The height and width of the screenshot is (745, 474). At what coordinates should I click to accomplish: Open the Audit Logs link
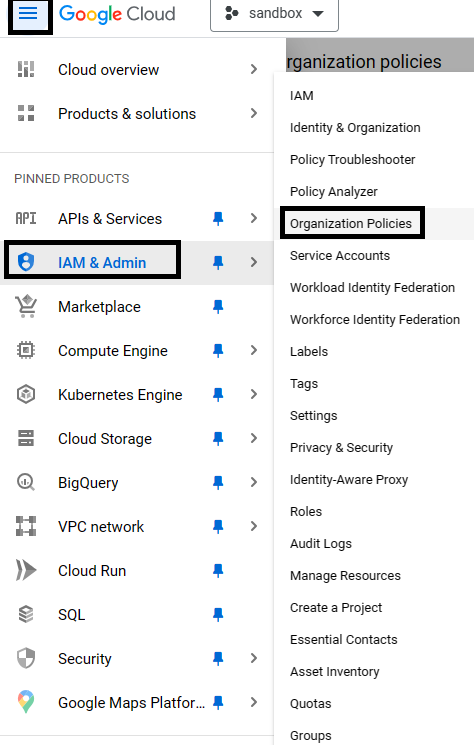pos(321,544)
